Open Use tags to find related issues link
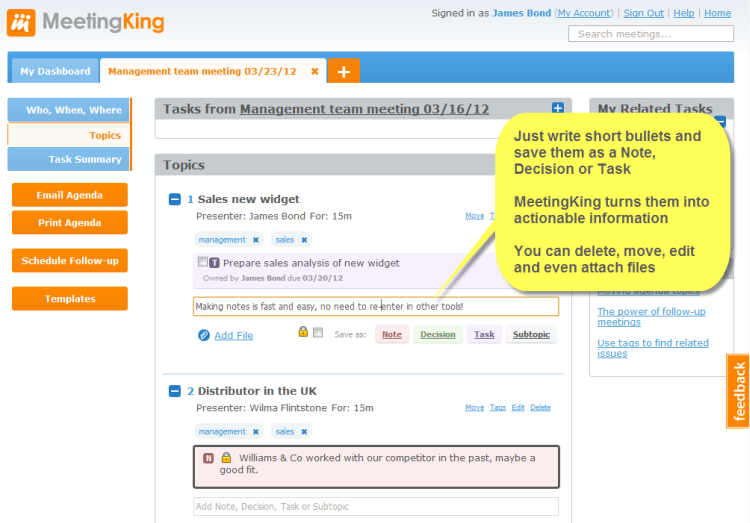This screenshot has height=523, width=750. 653,348
